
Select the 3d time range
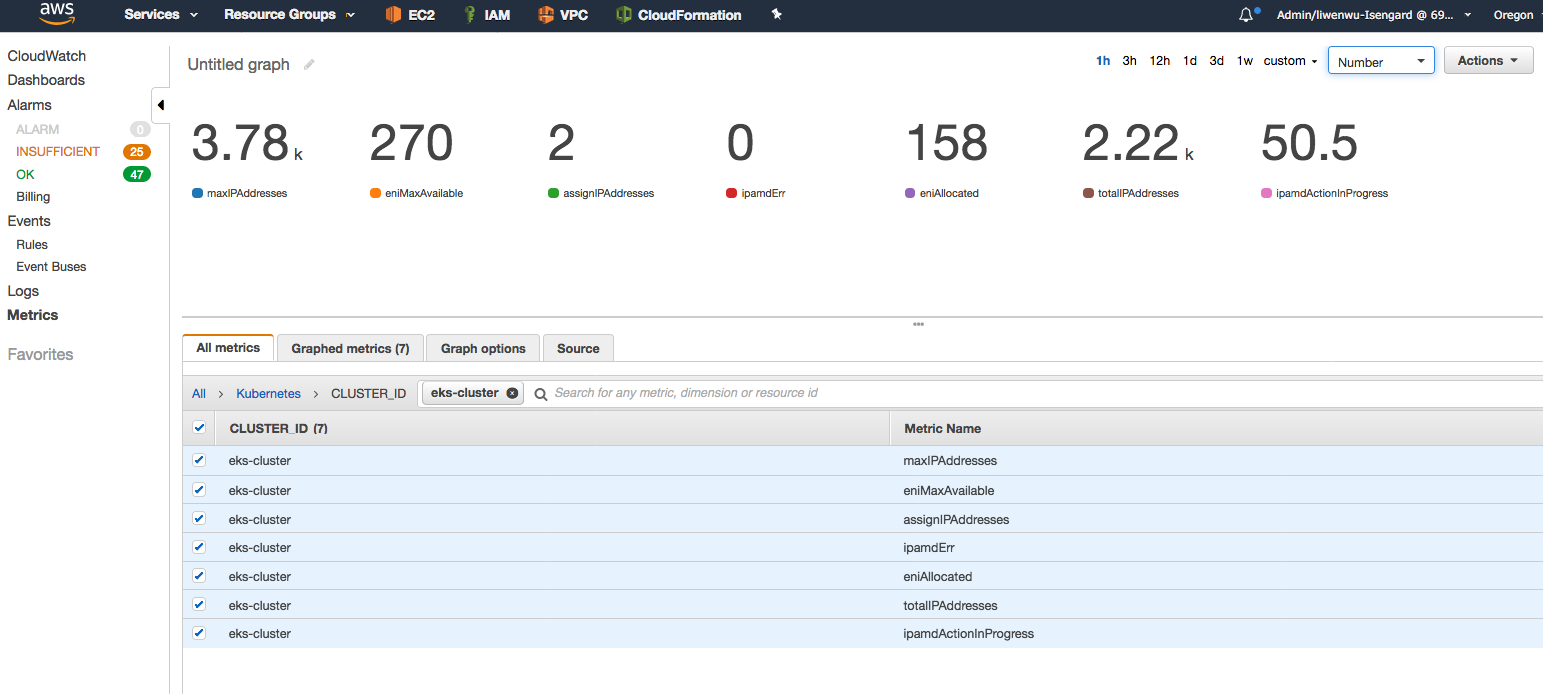point(1217,61)
